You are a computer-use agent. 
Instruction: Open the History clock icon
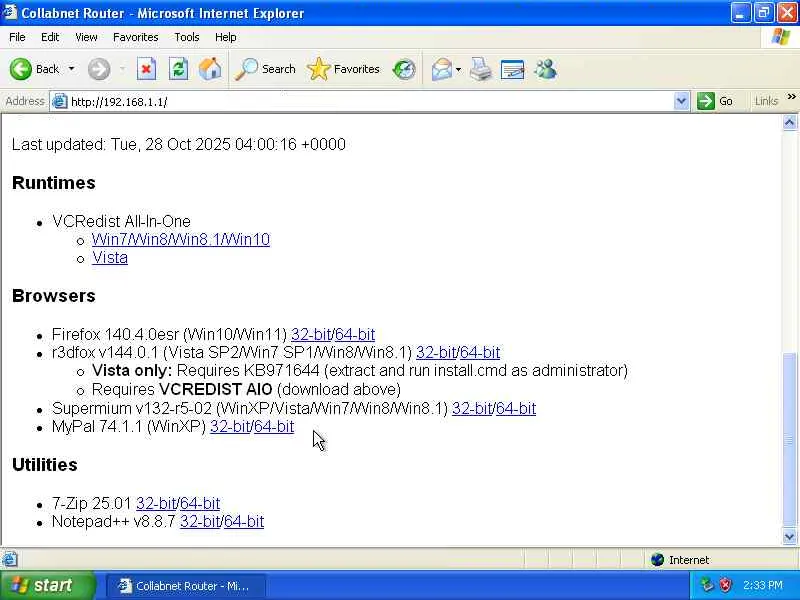404,69
